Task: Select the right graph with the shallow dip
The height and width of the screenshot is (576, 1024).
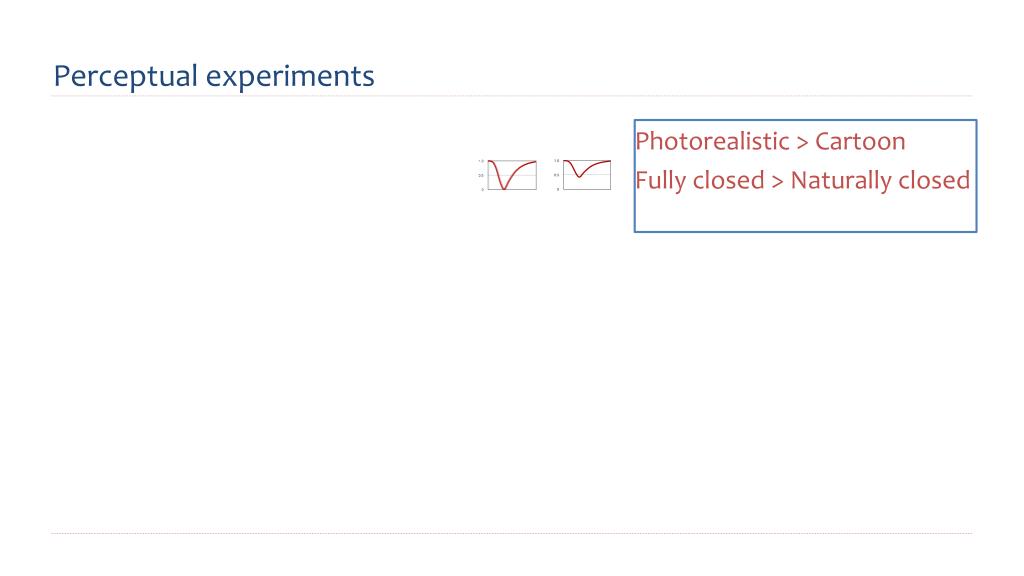Action: pyautogui.click(x=583, y=175)
